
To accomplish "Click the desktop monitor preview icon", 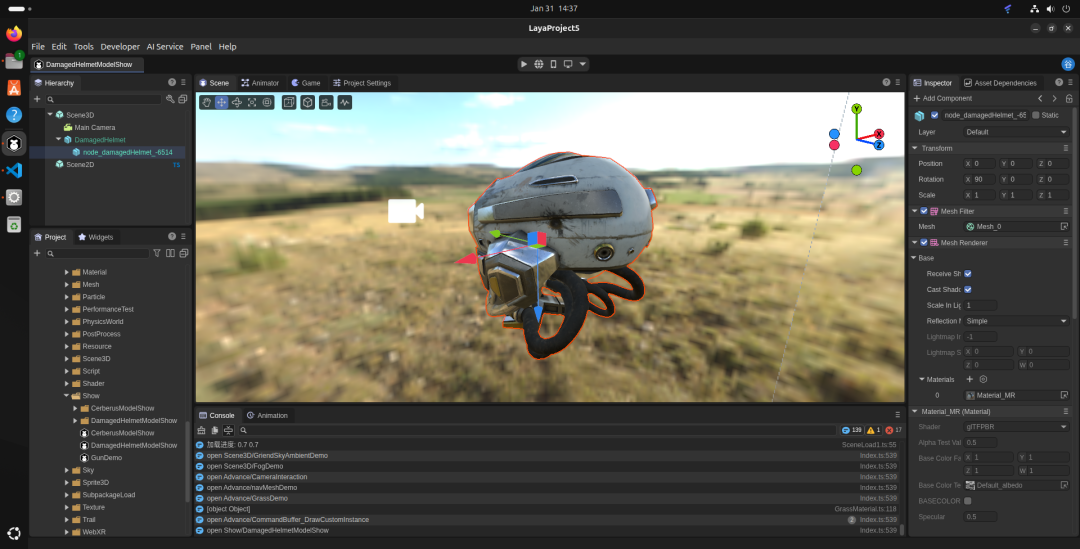I will pyautogui.click(x=568, y=64).
